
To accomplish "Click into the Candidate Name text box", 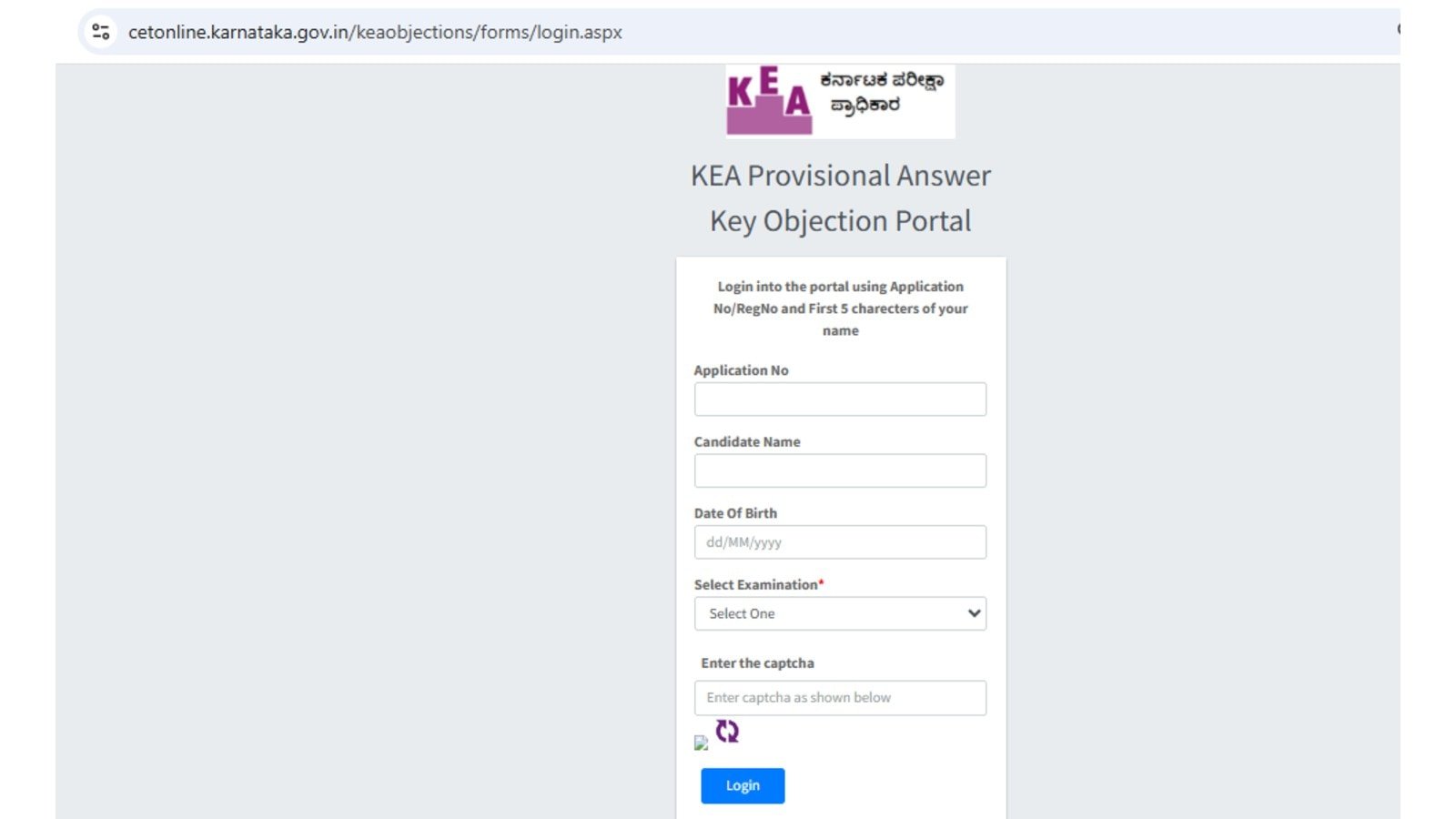I will [x=839, y=470].
